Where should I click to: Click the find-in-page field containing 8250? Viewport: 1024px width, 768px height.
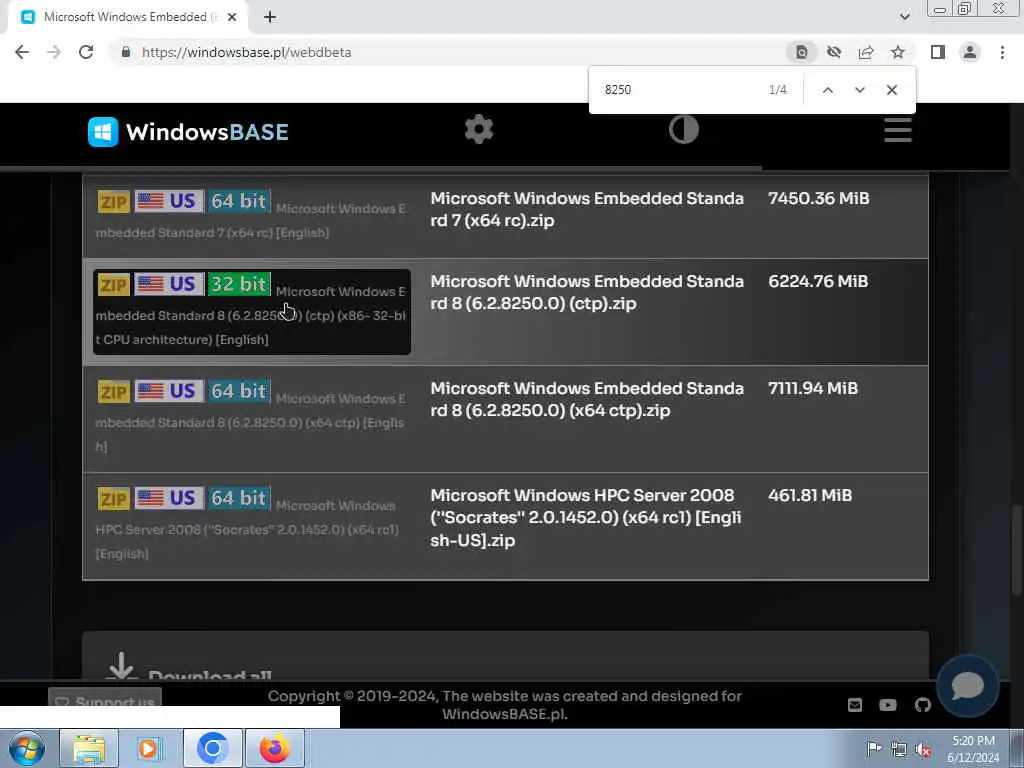[679, 89]
